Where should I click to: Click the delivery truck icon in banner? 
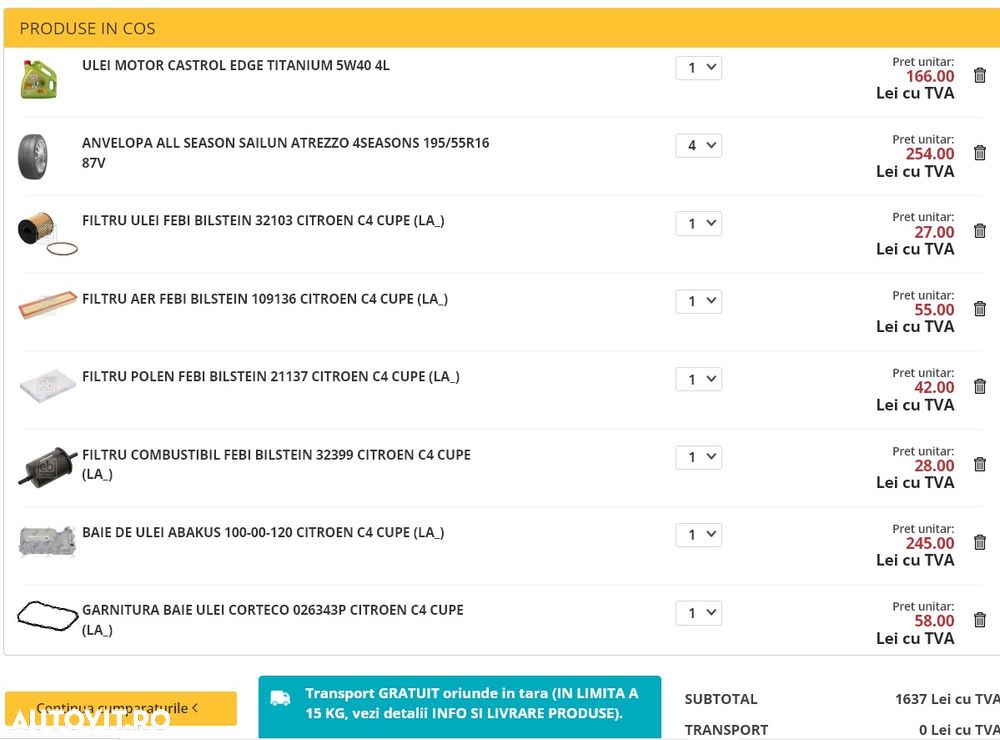(x=280, y=699)
